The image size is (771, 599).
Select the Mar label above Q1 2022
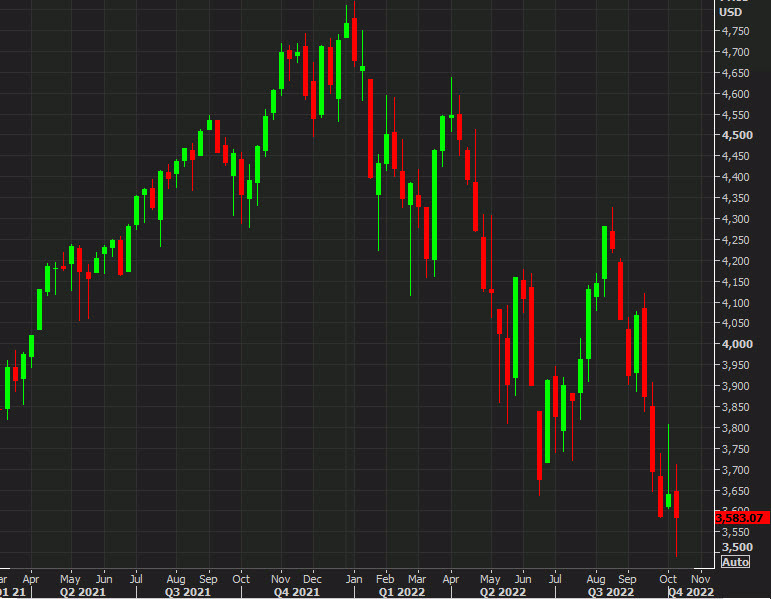click(417, 579)
